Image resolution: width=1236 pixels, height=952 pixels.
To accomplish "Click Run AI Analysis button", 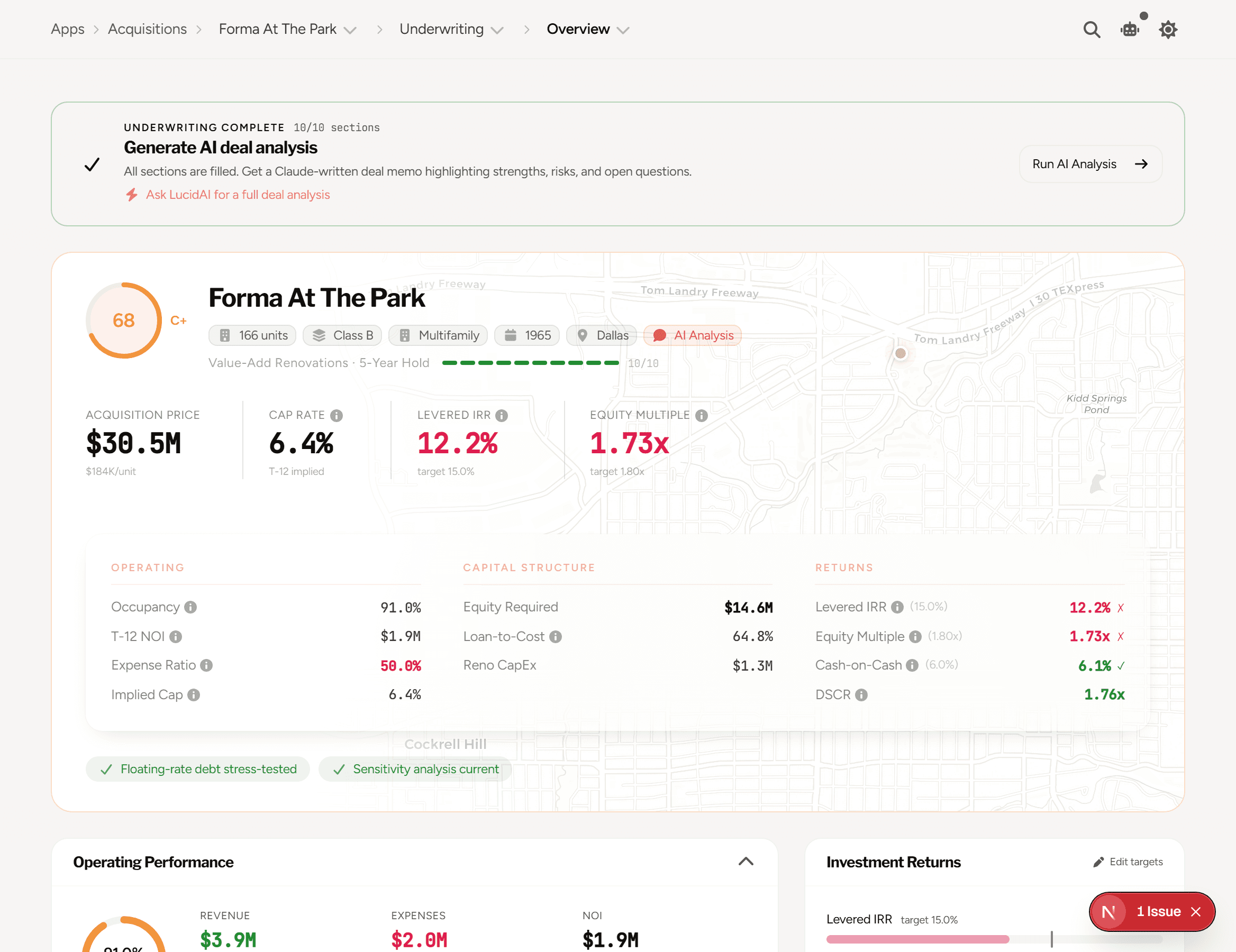I will pos(1090,164).
